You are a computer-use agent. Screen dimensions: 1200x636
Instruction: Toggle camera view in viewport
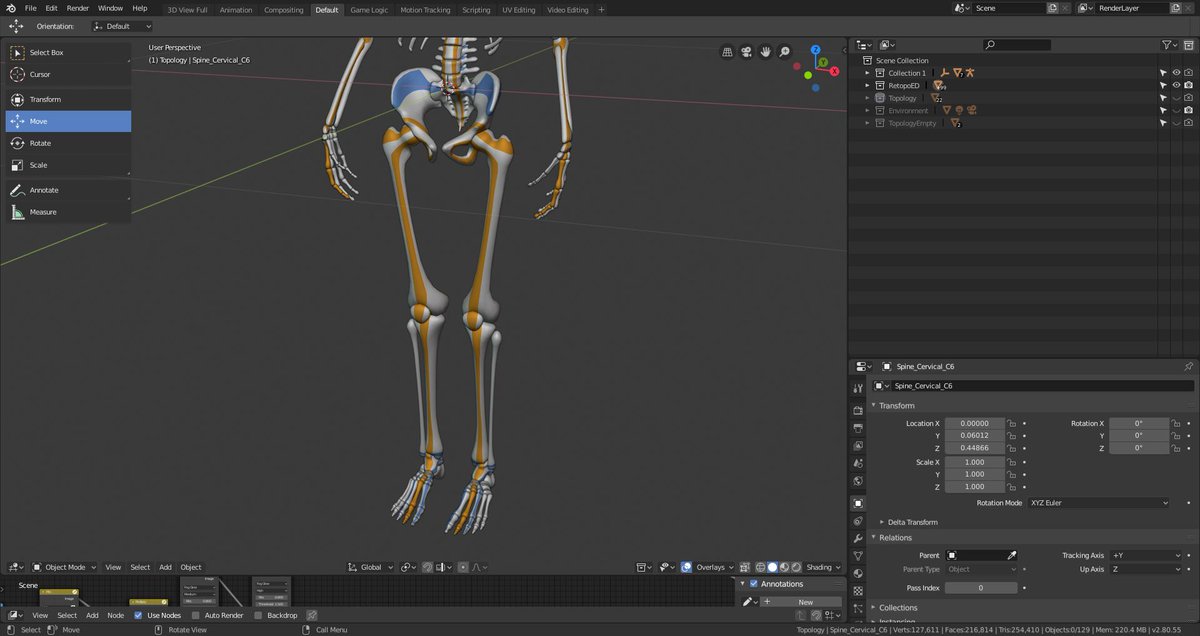(x=747, y=52)
